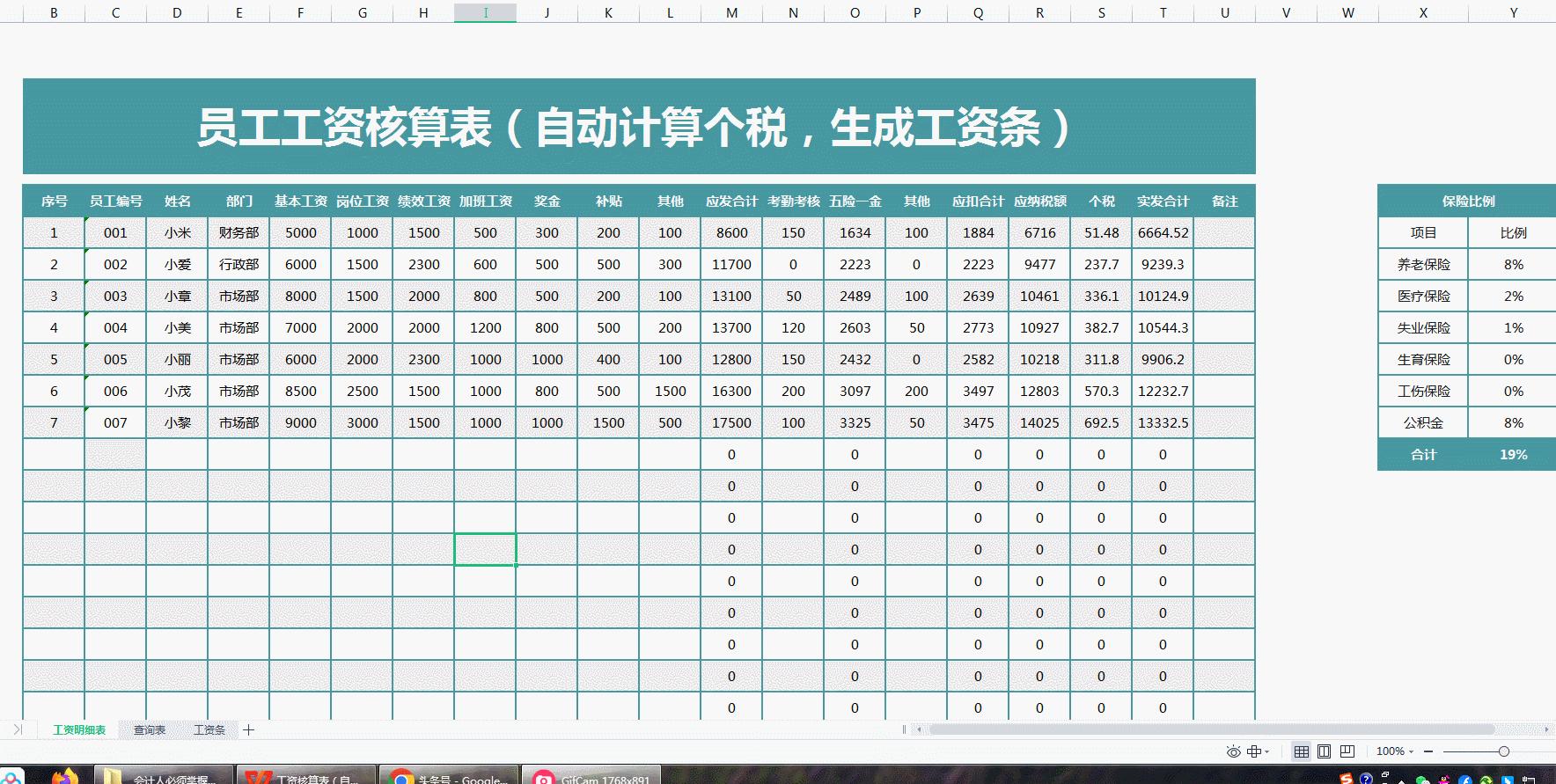The width and height of the screenshot is (1556, 784).
Task: Expand reading mode dropdown arrow
Action: [x=1267, y=752]
